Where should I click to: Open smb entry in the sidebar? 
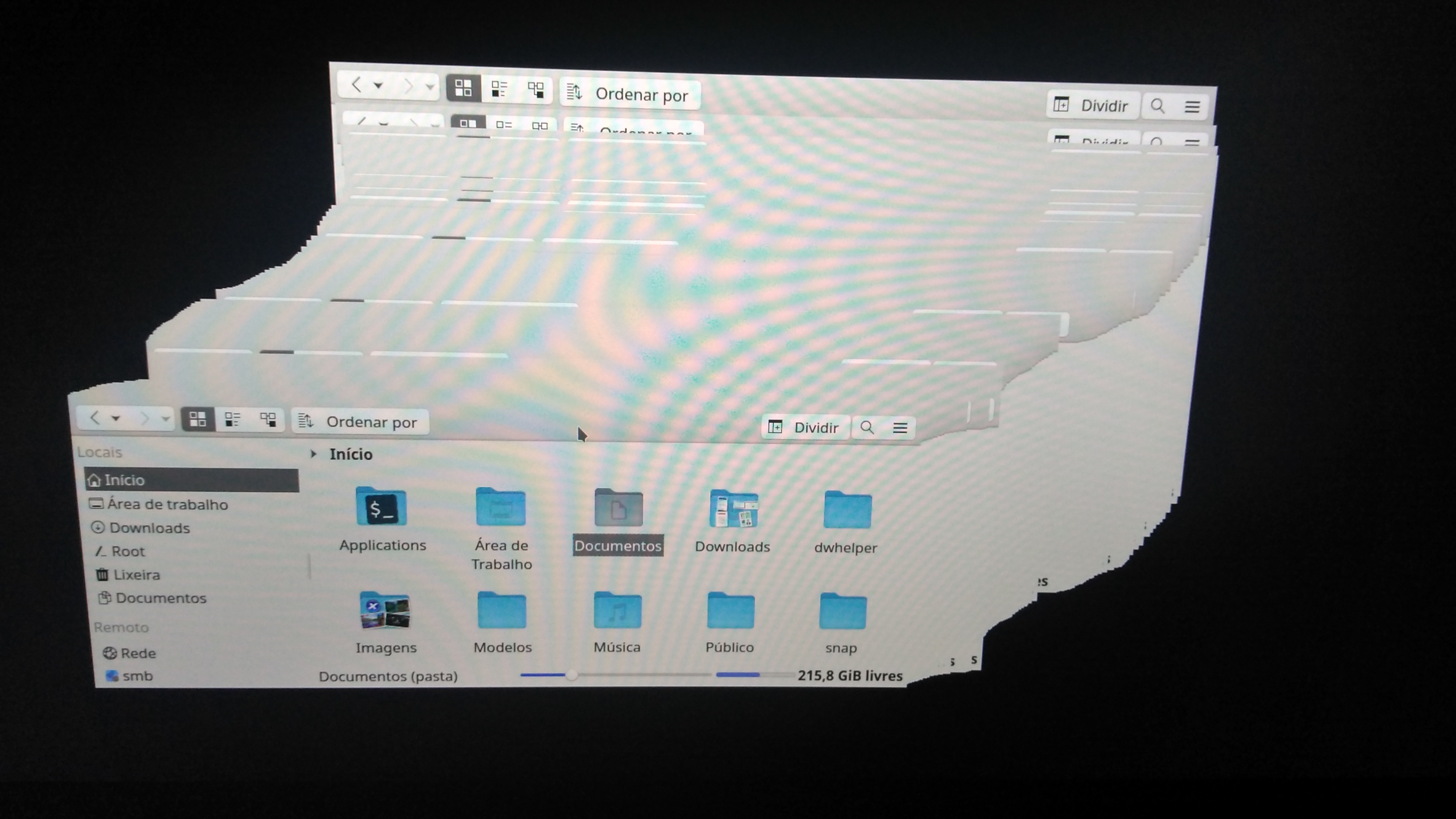tap(129, 676)
